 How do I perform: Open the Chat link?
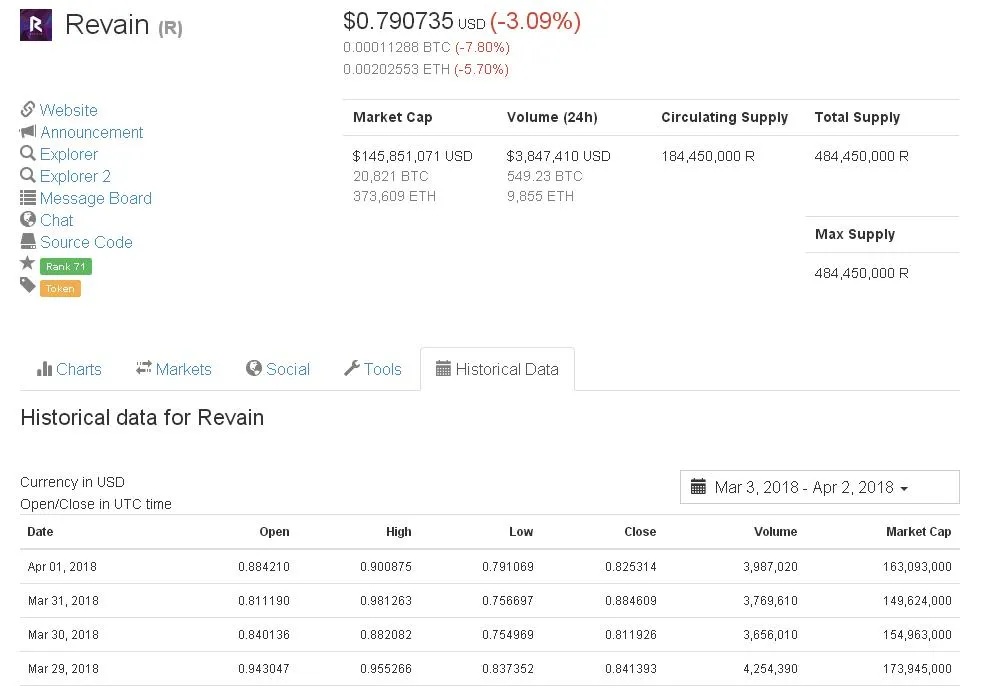click(x=57, y=220)
